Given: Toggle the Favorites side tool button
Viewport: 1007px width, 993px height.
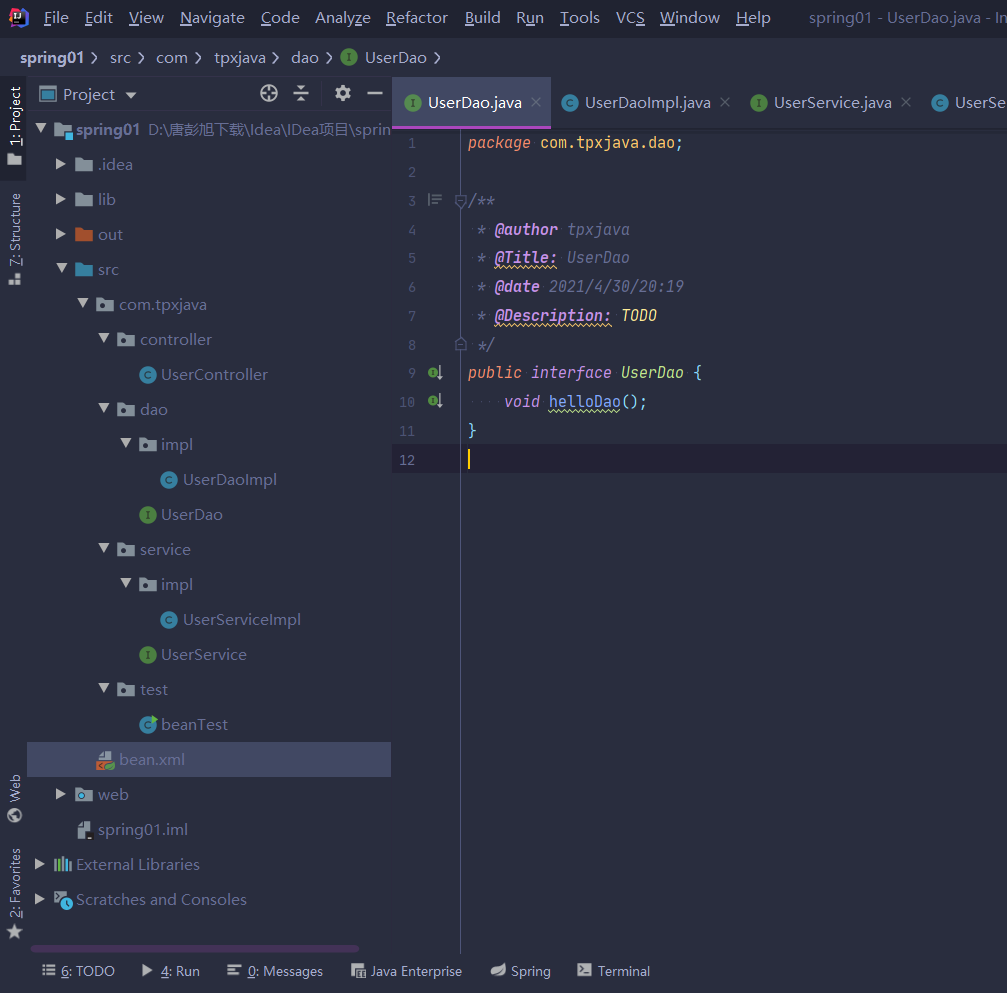Looking at the screenshot, I should pos(15,893).
